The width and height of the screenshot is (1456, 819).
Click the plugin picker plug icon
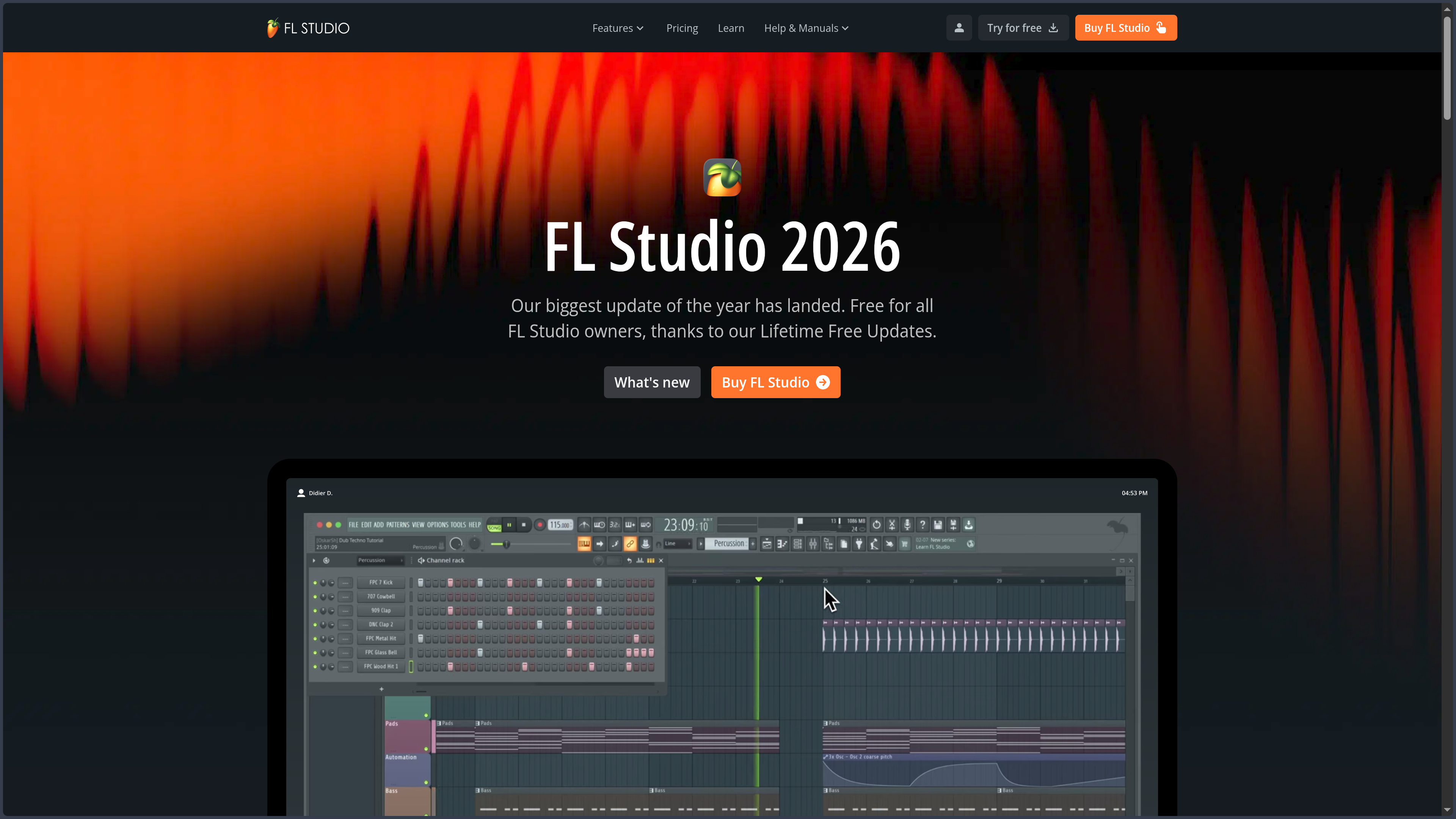[858, 544]
